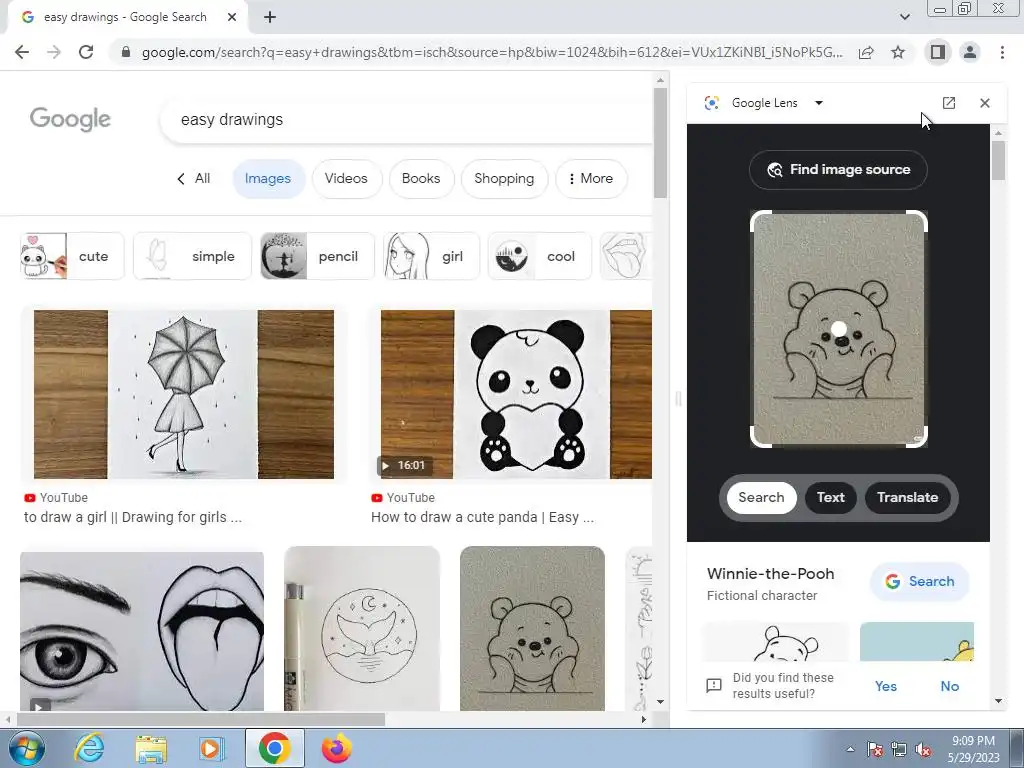The height and width of the screenshot is (768, 1024).
Task: Open the bear drawing thumbnail in results
Action: click(532, 628)
